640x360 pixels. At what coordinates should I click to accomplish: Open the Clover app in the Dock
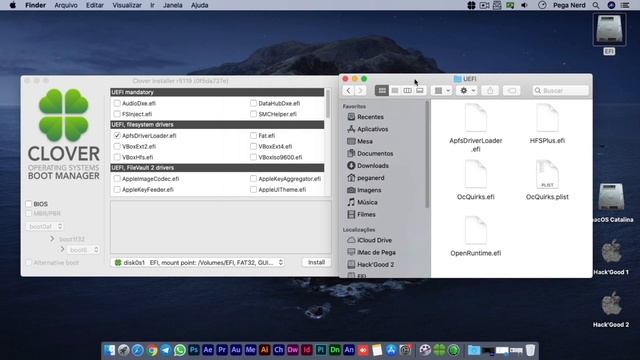click(440, 350)
